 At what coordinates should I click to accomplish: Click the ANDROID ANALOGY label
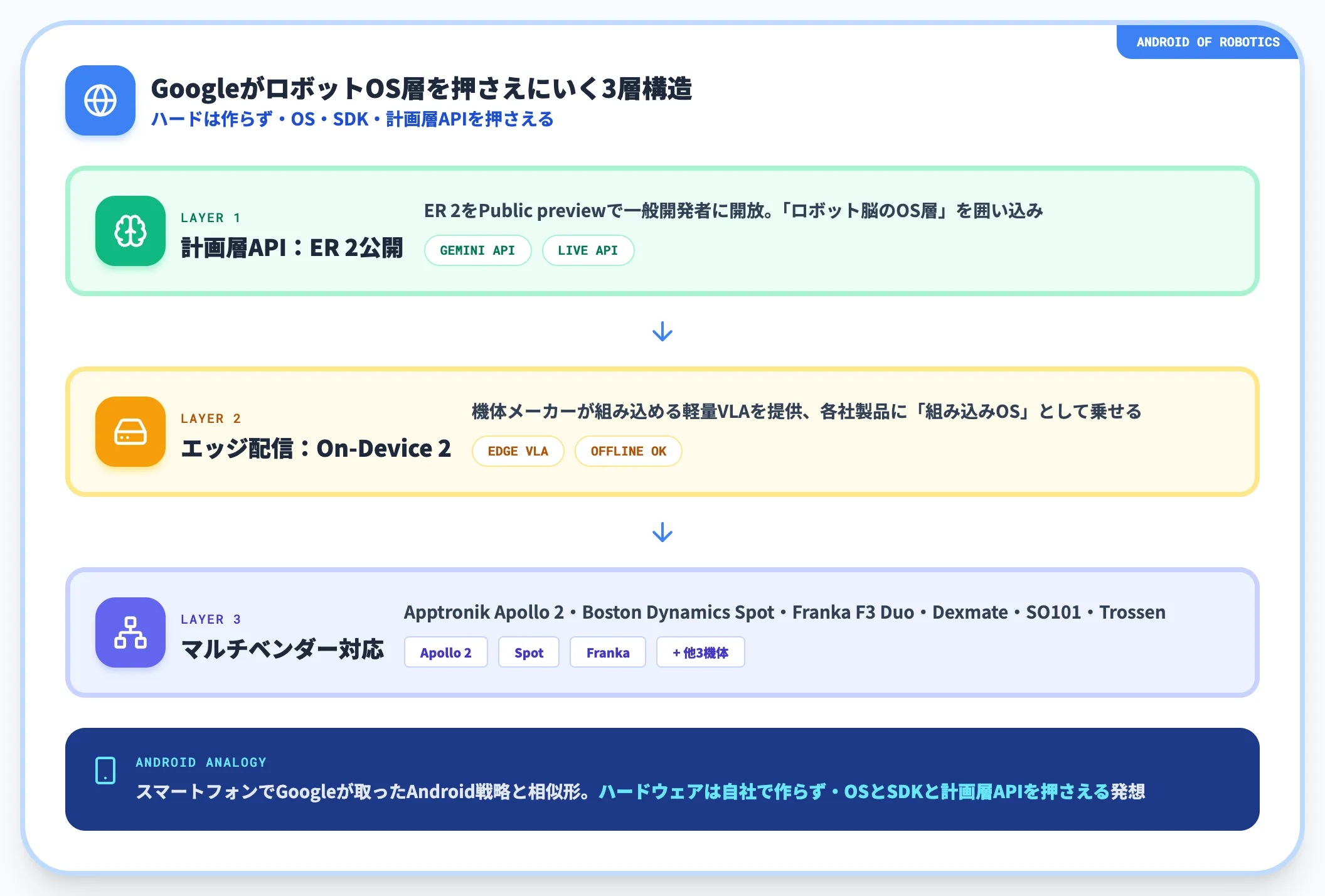[201, 762]
